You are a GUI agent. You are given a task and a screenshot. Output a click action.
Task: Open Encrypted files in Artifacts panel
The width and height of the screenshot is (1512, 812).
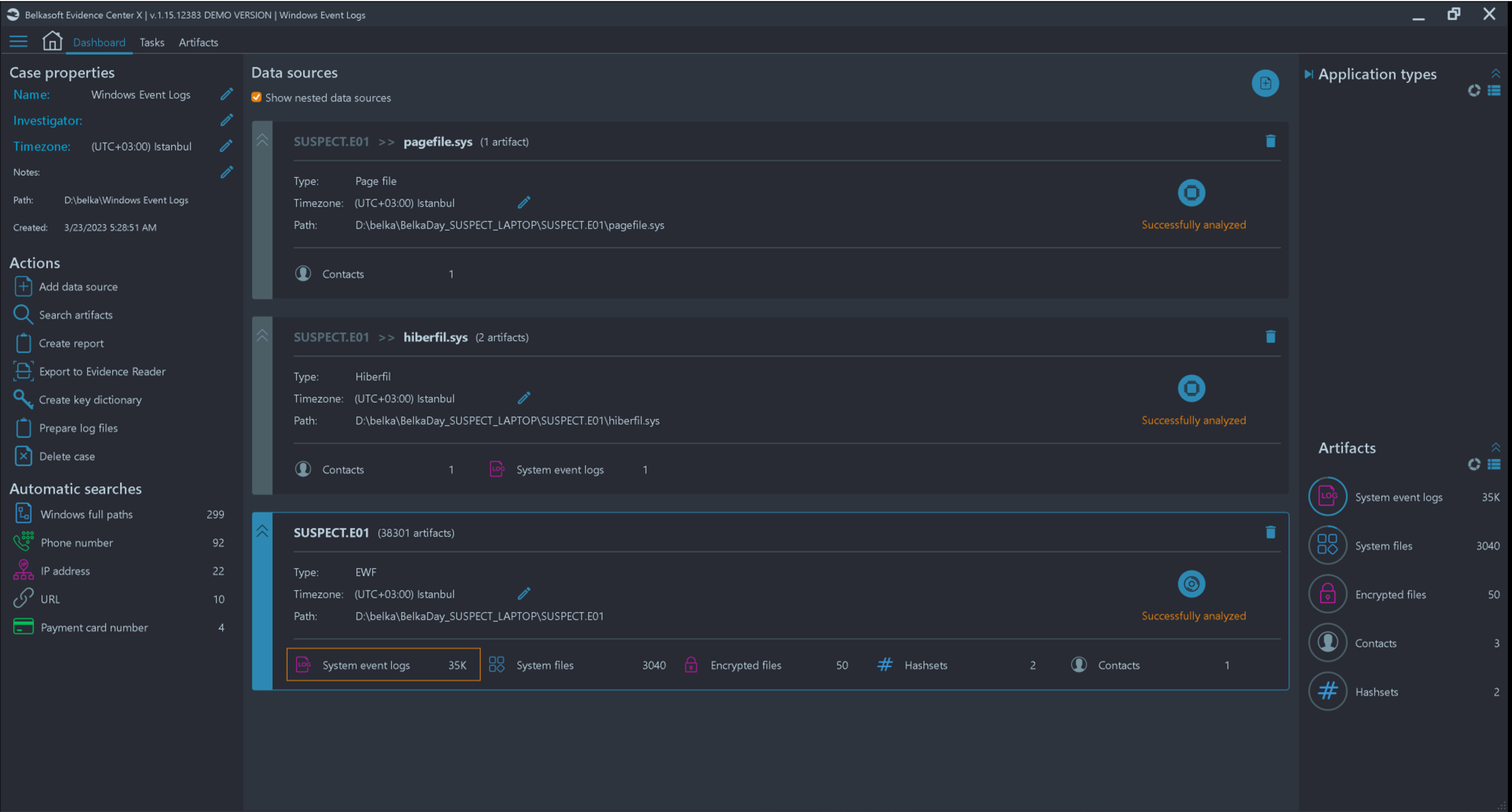click(1404, 594)
